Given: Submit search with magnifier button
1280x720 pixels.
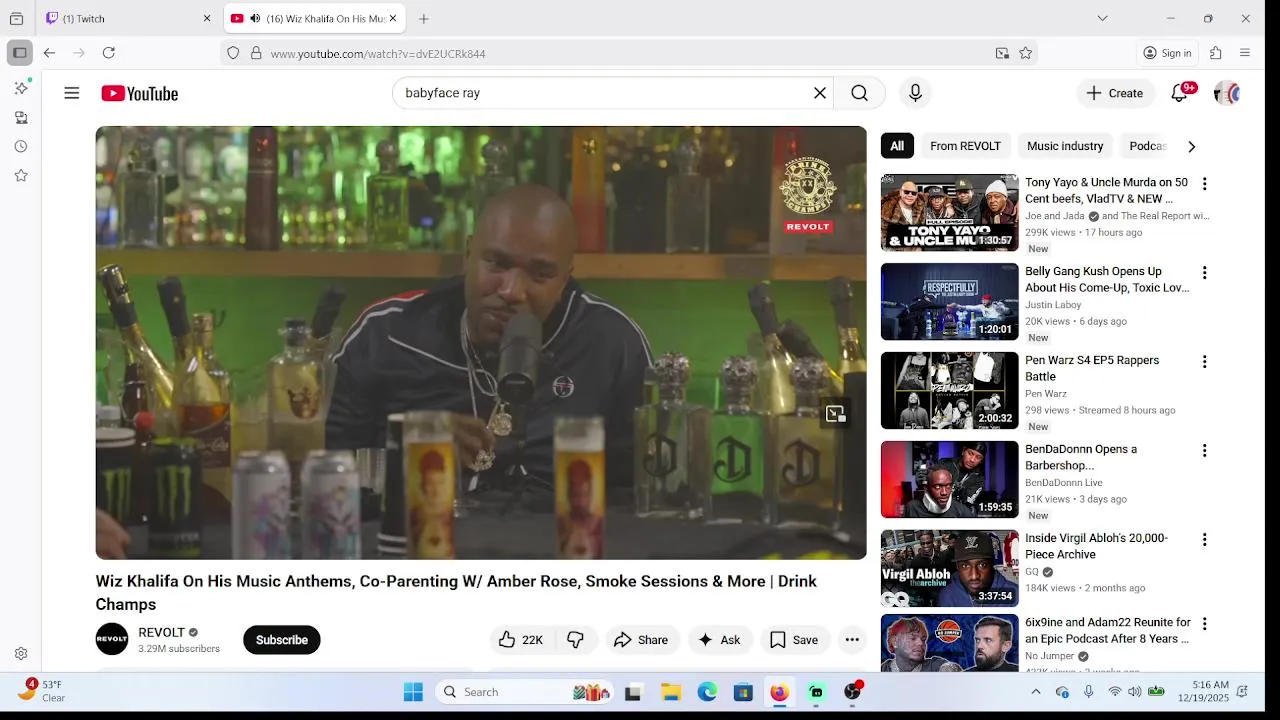Looking at the screenshot, I should (859, 93).
